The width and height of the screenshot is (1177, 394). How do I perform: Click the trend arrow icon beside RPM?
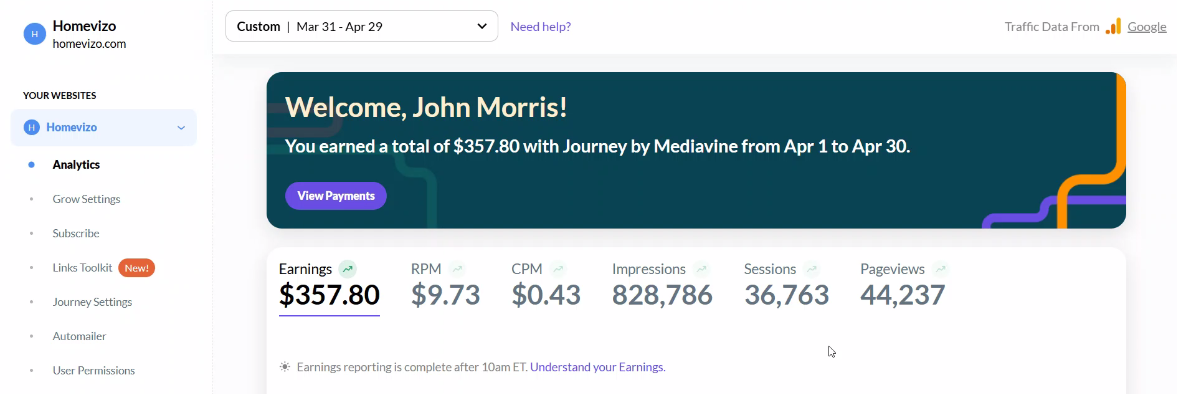coord(457,269)
